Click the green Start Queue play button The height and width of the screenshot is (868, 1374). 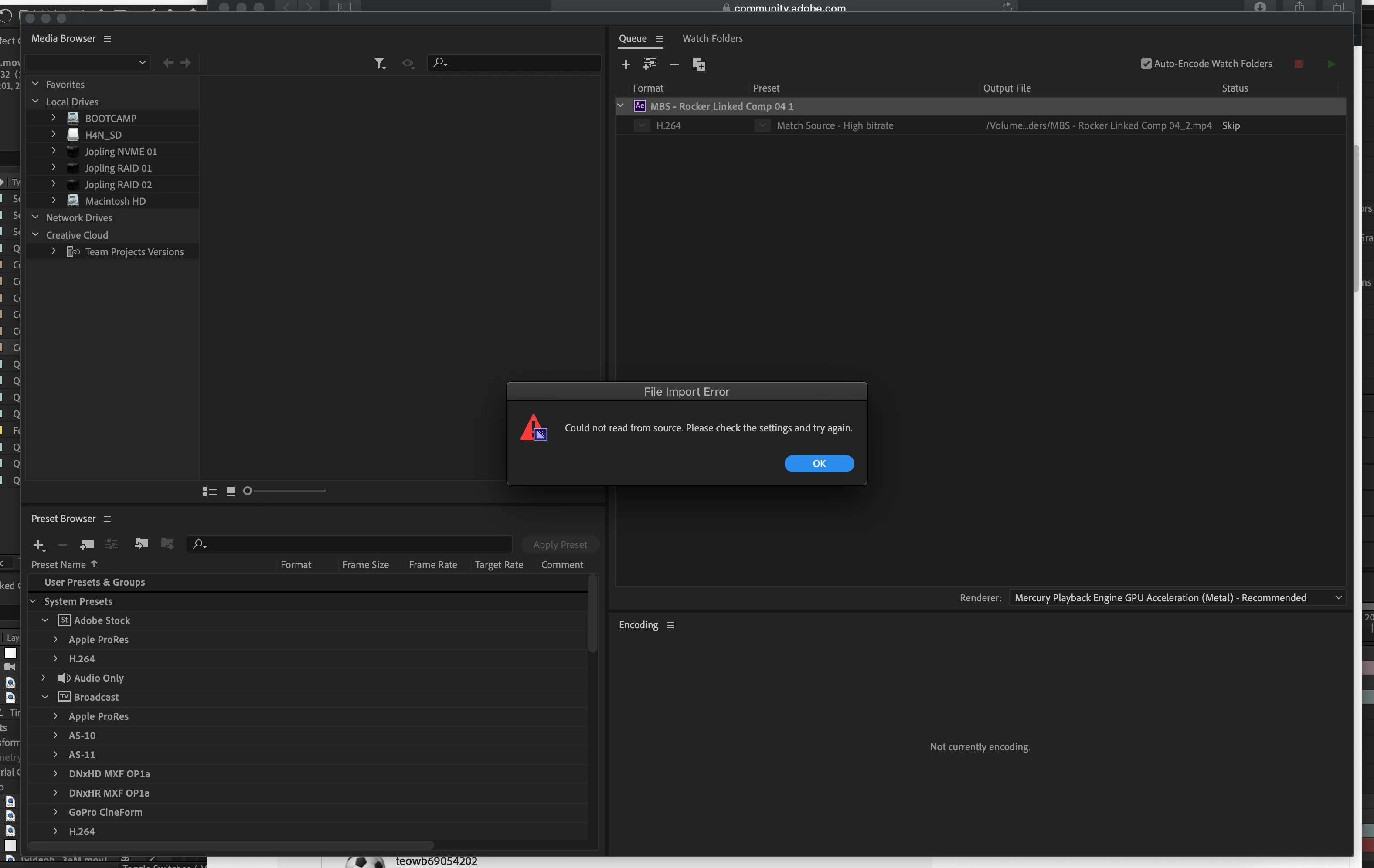[x=1331, y=64]
